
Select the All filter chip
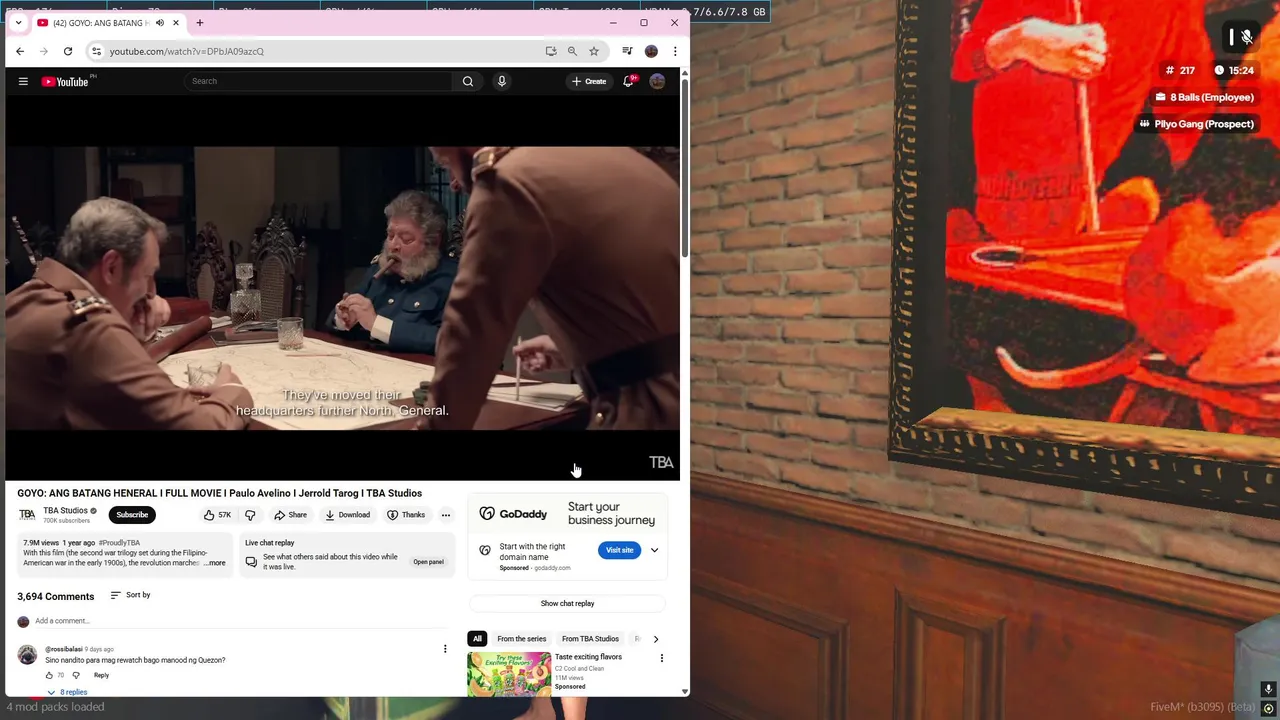[477, 639]
